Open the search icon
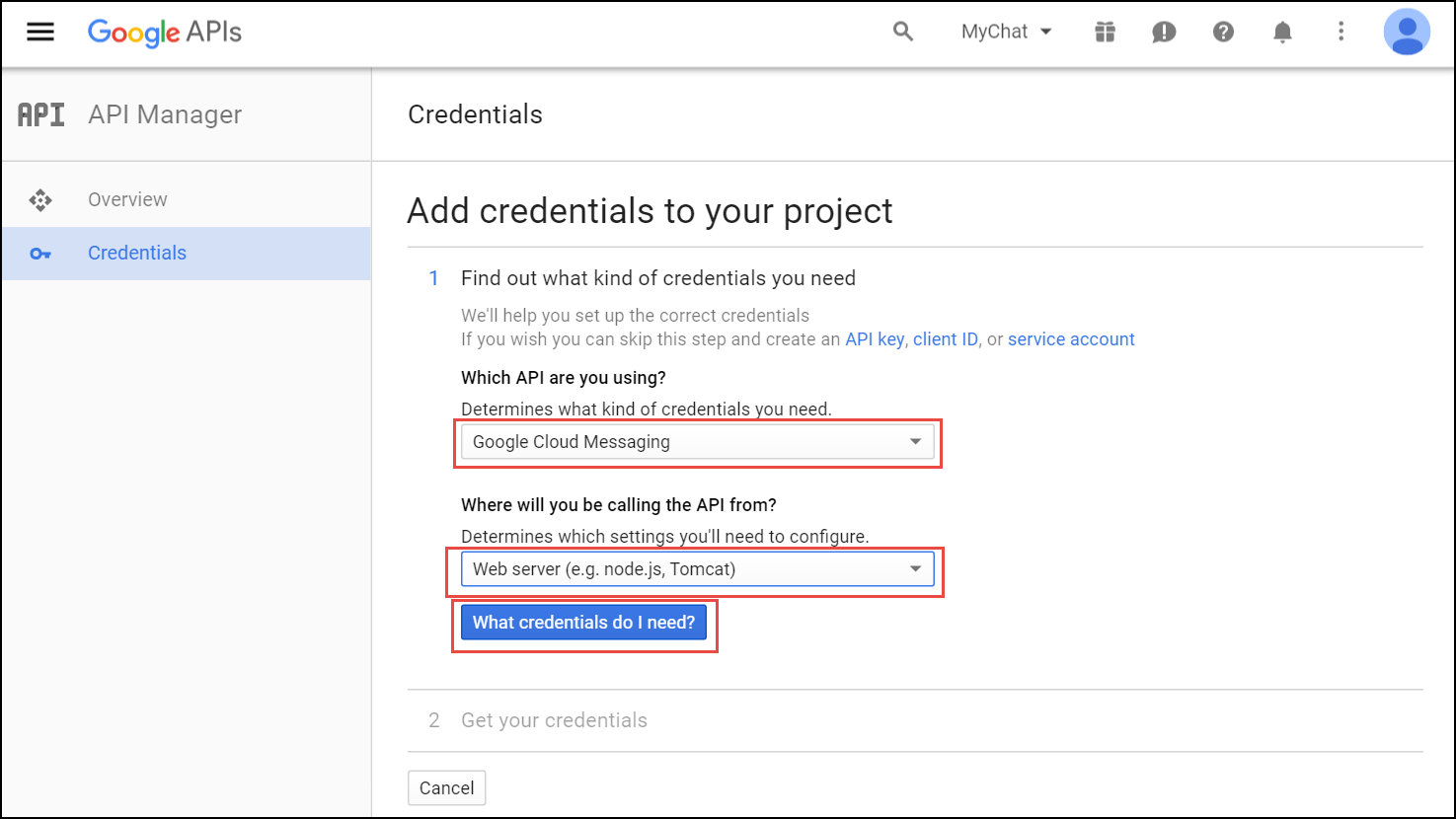The image size is (1456, 819). point(902,31)
